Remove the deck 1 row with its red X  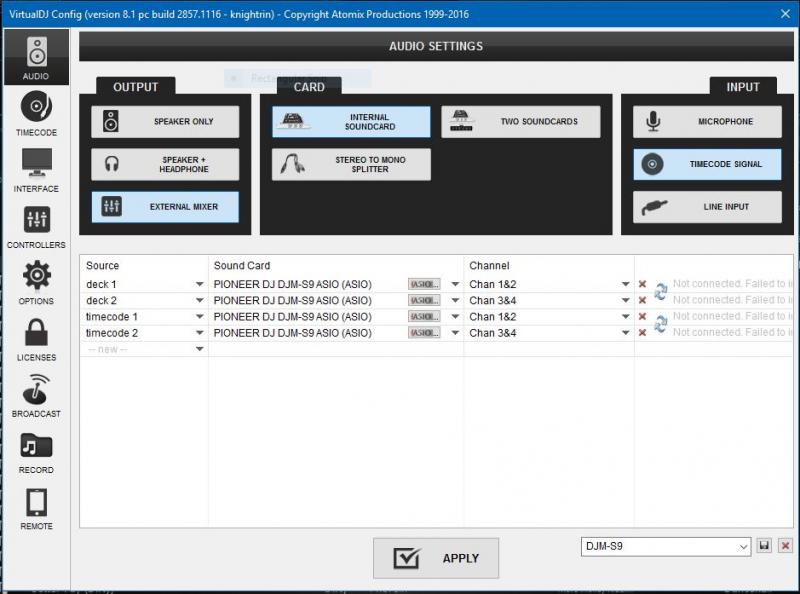(642, 284)
